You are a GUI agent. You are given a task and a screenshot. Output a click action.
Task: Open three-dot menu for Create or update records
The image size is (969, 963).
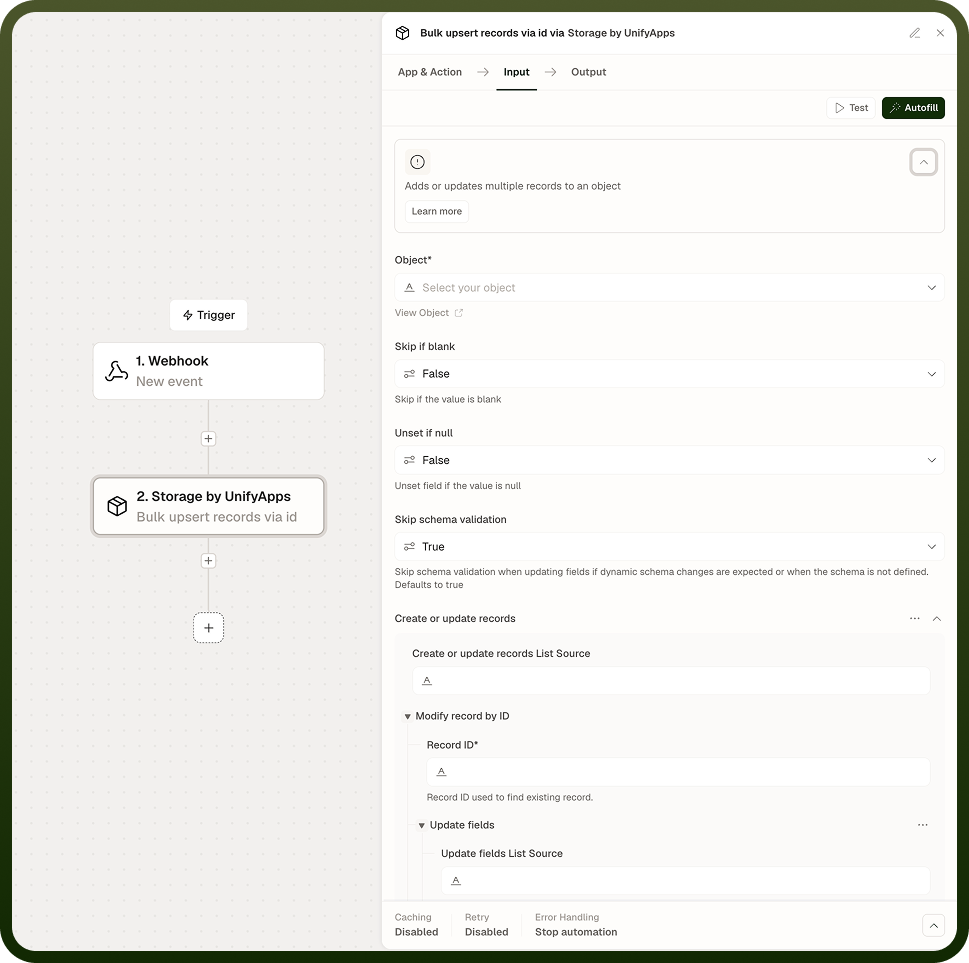tap(915, 618)
